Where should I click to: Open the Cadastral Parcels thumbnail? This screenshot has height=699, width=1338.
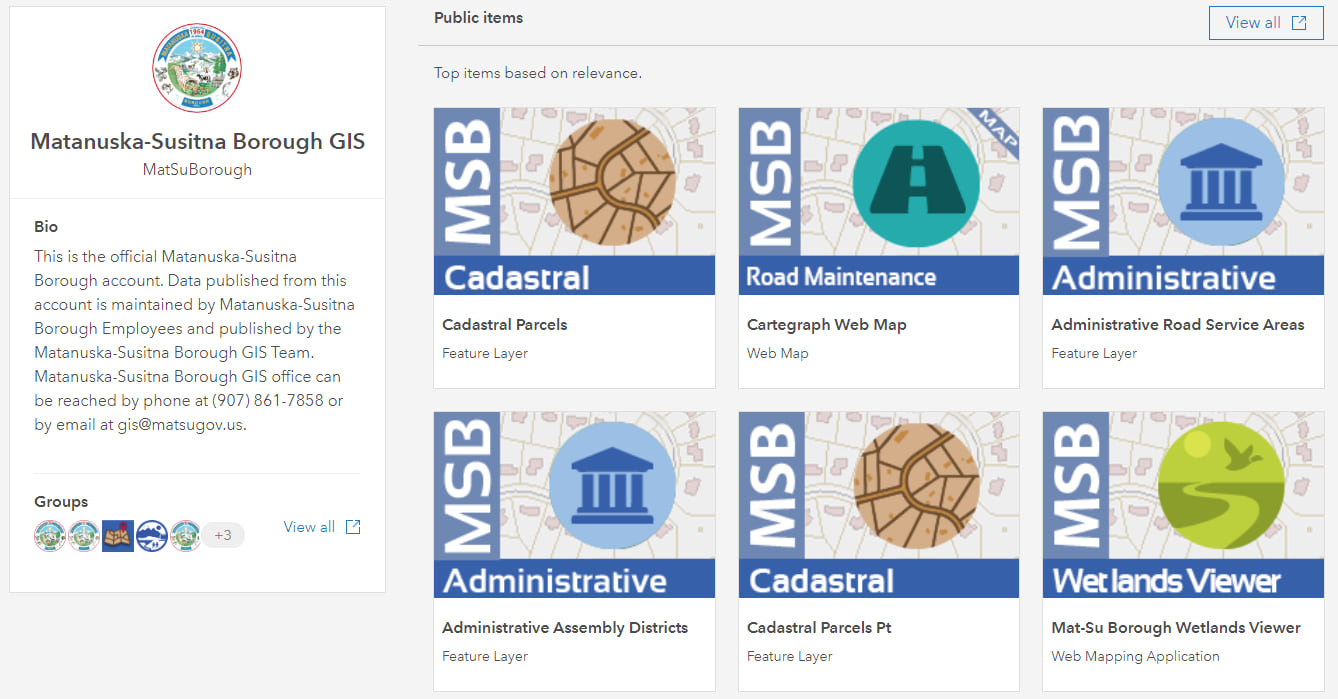pyautogui.click(x=574, y=201)
